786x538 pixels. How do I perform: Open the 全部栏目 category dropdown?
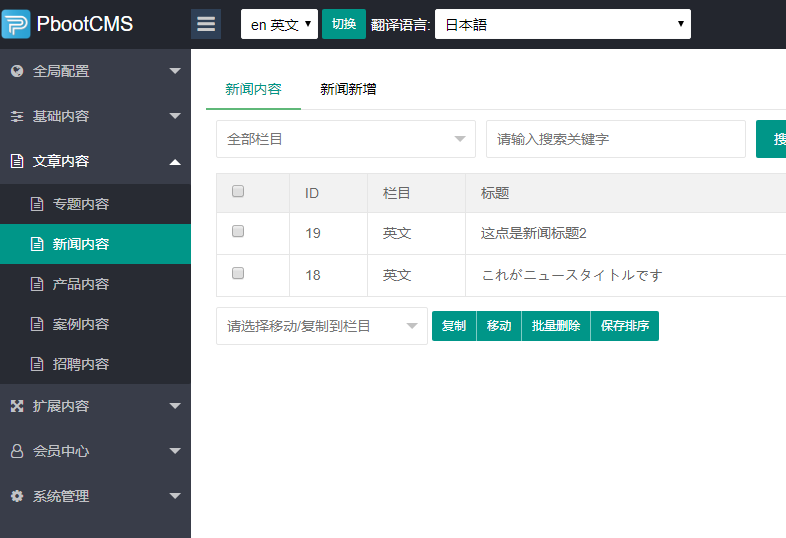click(x=345, y=139)
